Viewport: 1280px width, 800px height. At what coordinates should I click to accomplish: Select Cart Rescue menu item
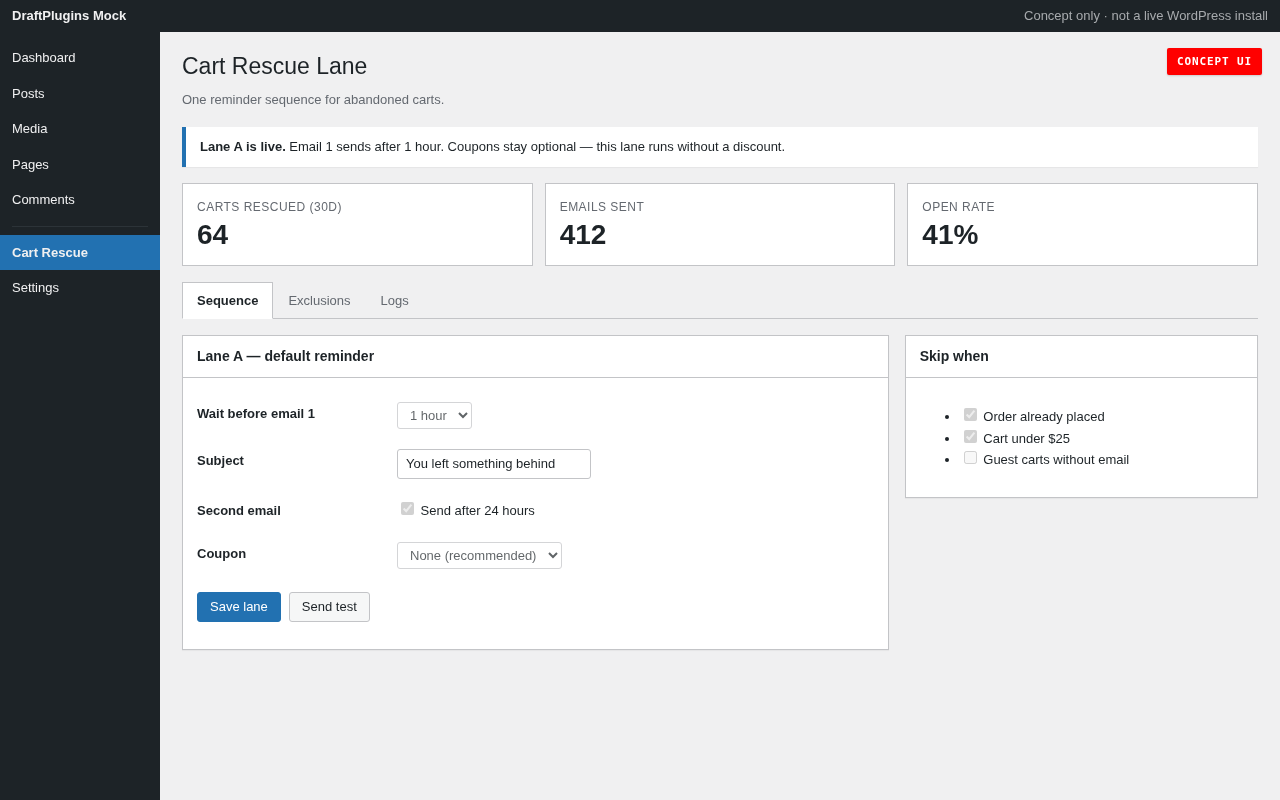coord(80,253)
